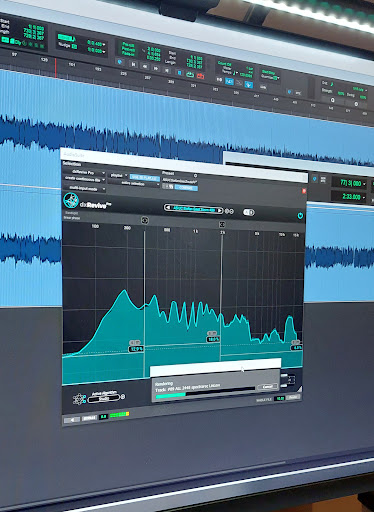Click the transport Stop button
The height and width of the screenshot is (512, 374).
tap(179, 73)
